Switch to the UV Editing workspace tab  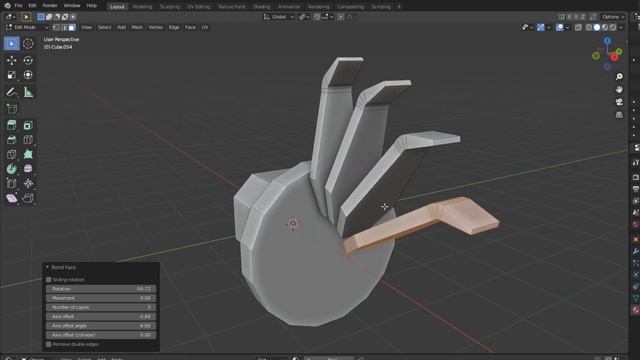coord(198,7)
